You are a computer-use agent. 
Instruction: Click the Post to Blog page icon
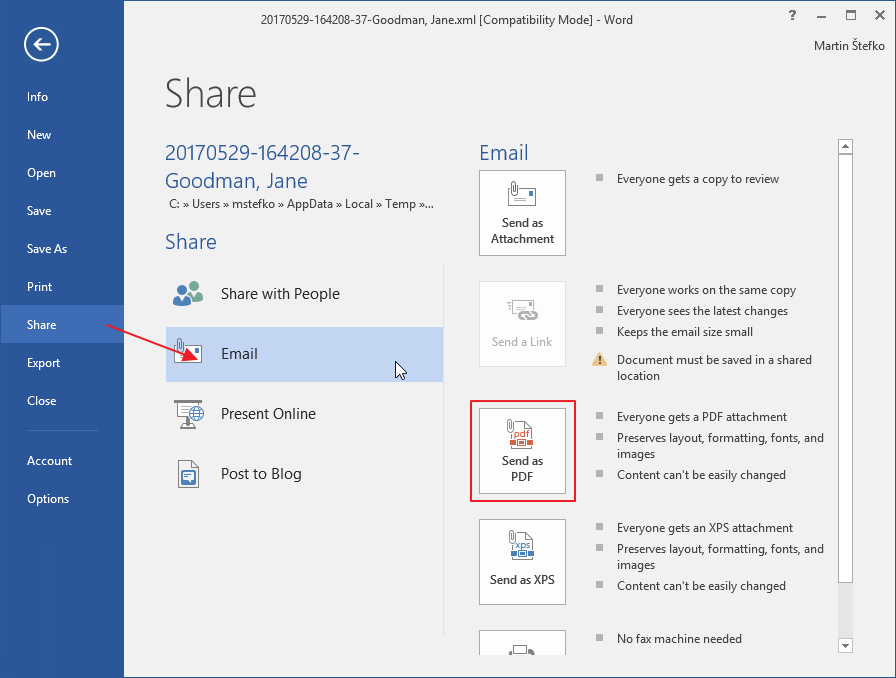coord(188,474)
